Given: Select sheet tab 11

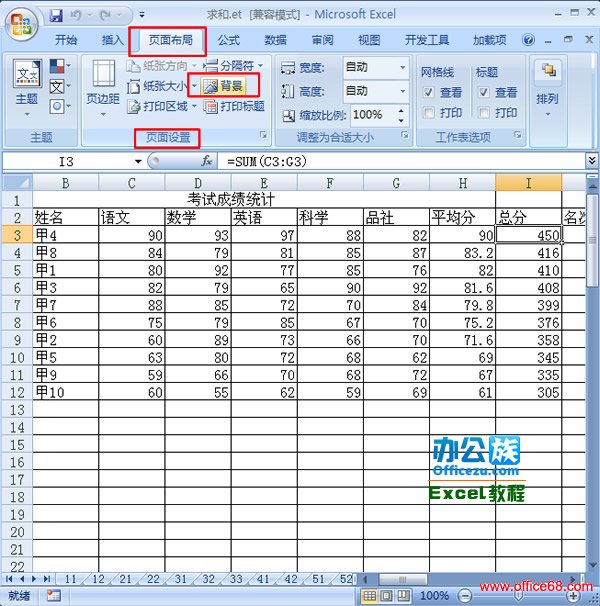Looking at the screenshot, I should (x=71, y=579).
